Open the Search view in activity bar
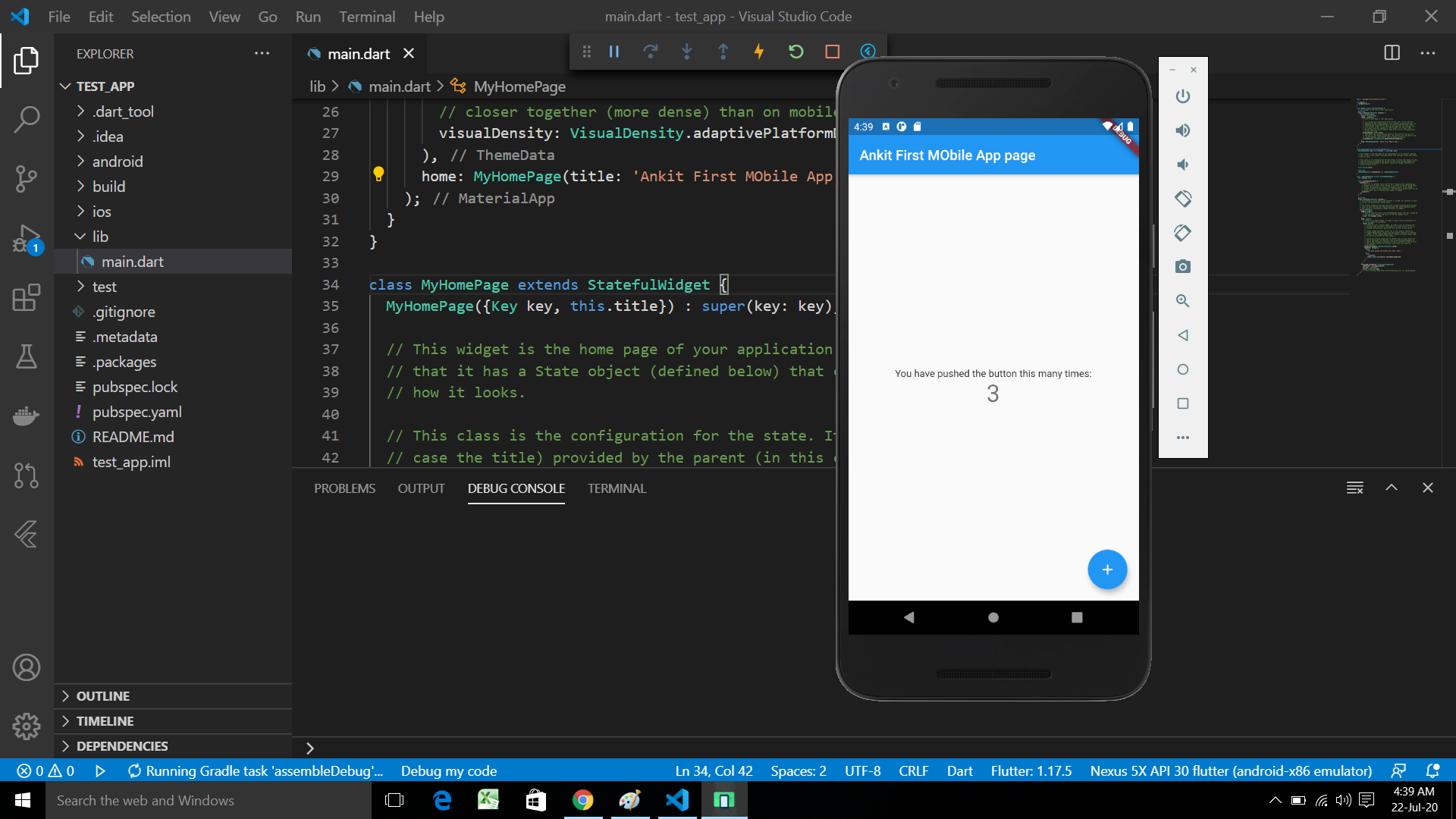The height and width of the screenshot is (819, 1456). [27, 120]
